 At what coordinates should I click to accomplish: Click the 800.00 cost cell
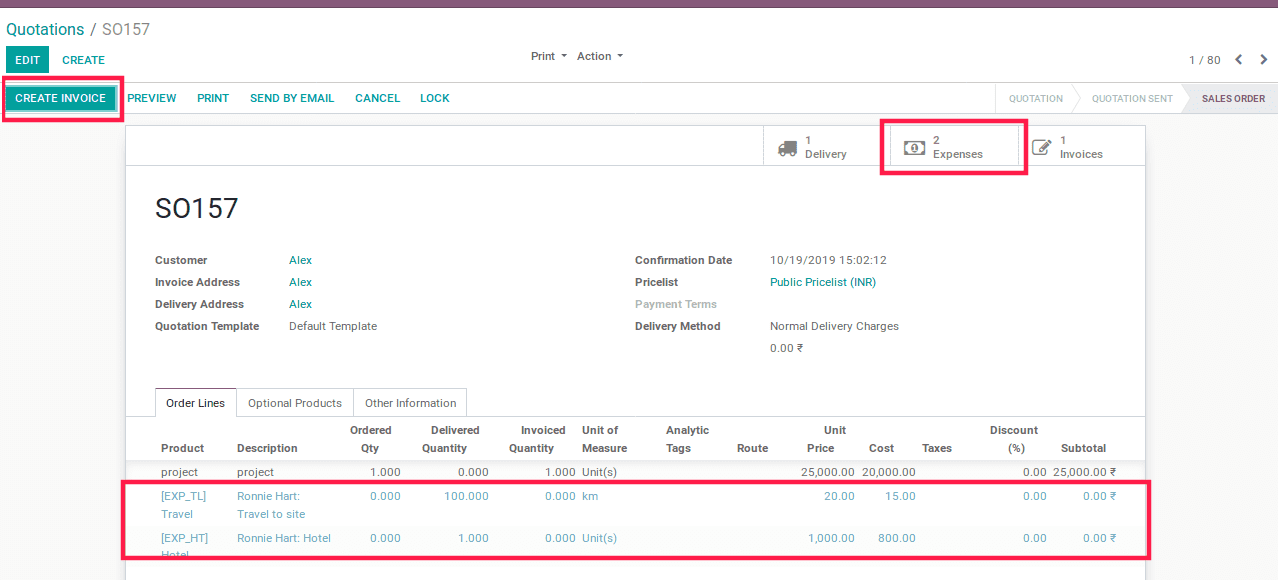point(896,538)
